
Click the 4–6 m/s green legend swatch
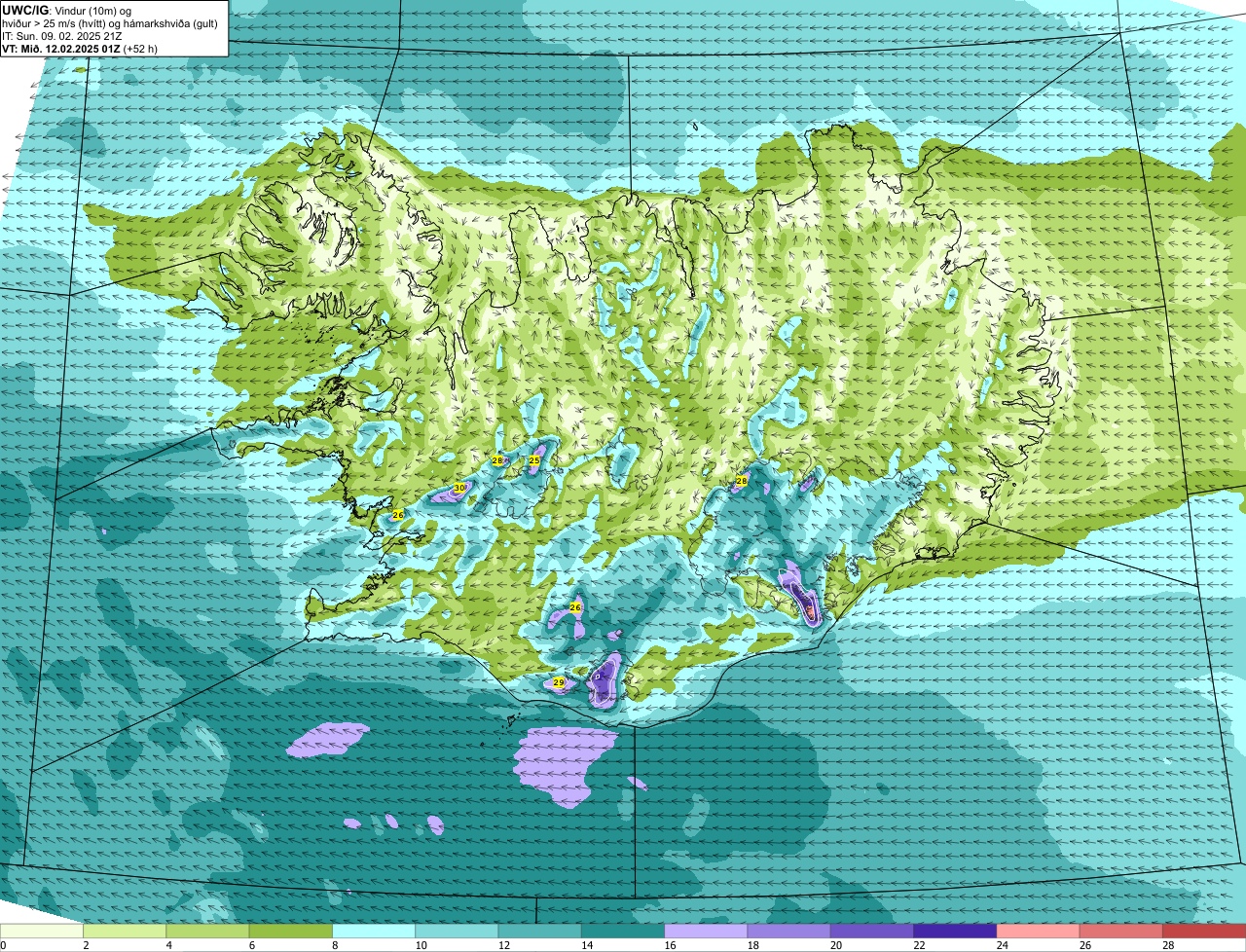[x=207, y=931]
